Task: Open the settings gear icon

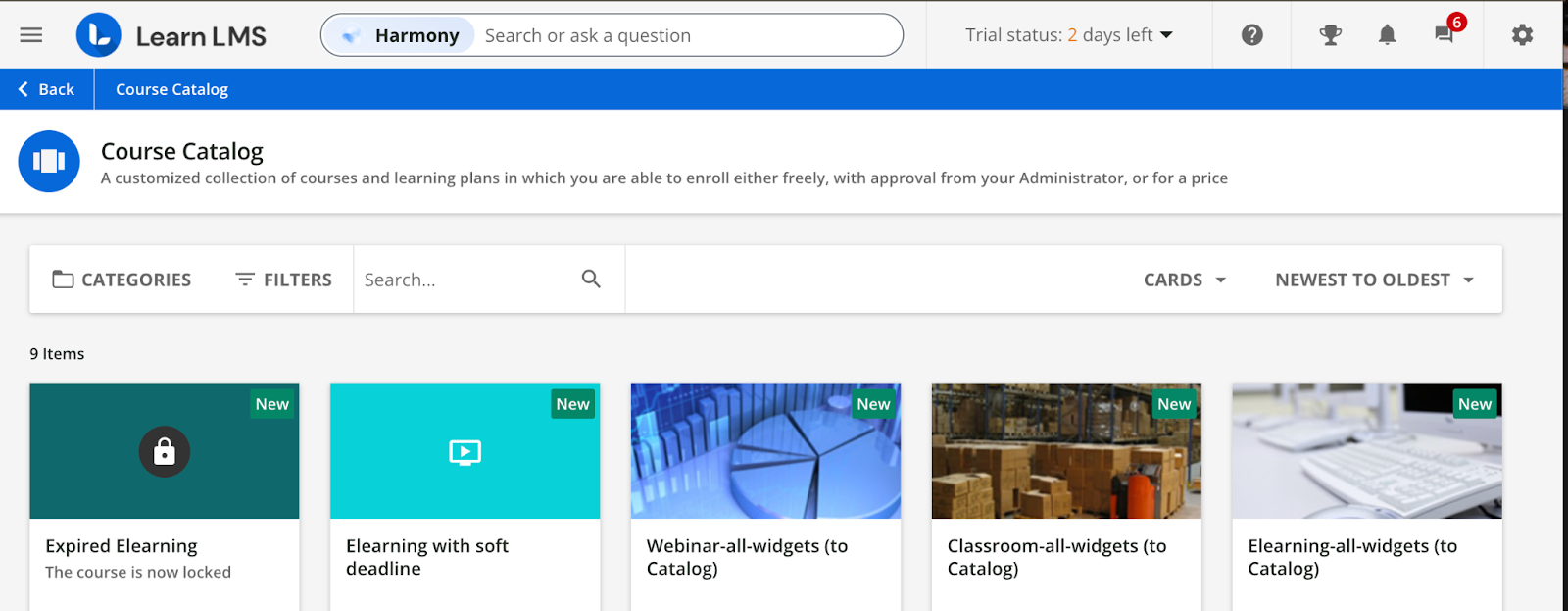Action: [x=1522, y=35]
